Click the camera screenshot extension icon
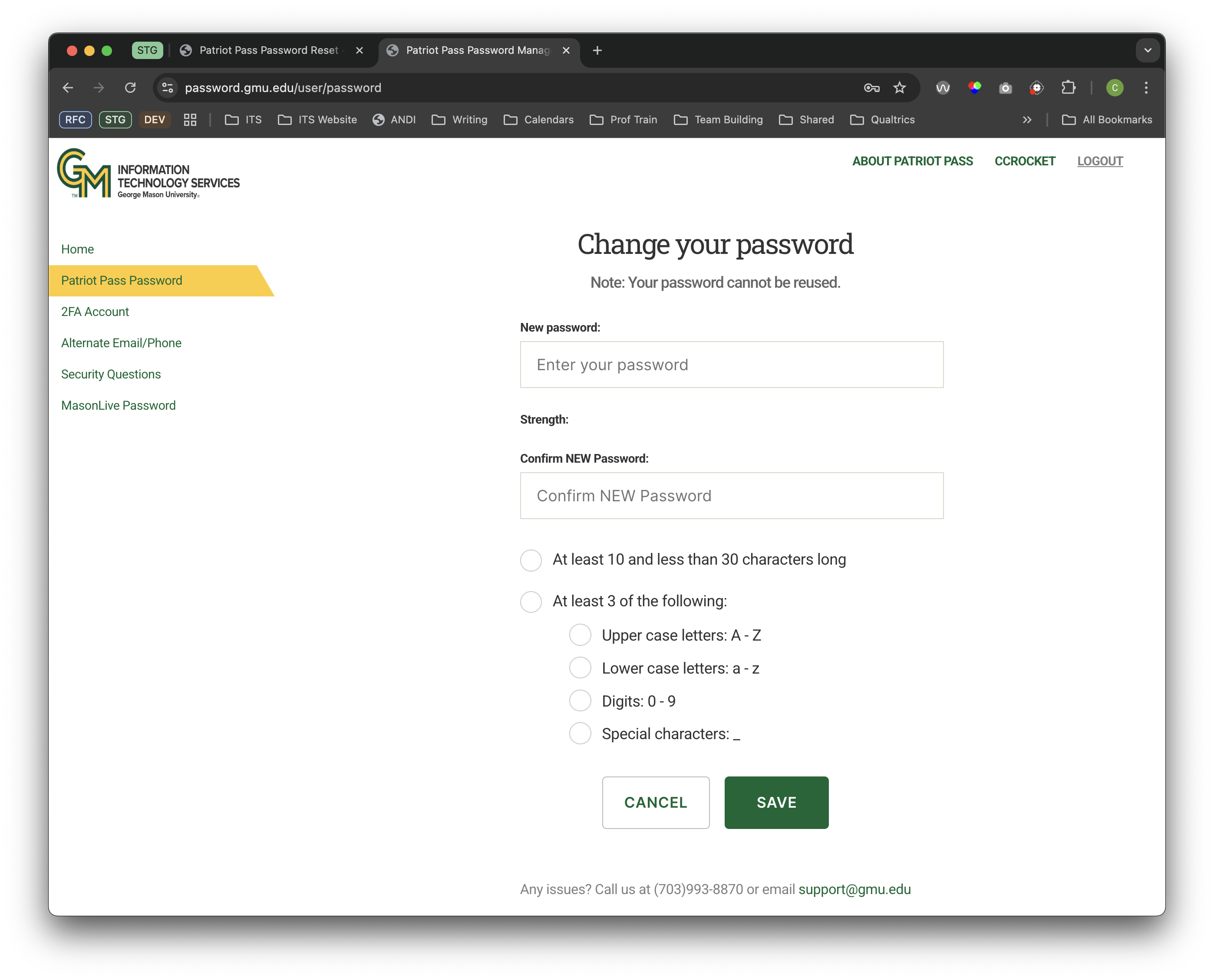This screenshot has height=980, width=1214. (1005, 88)
